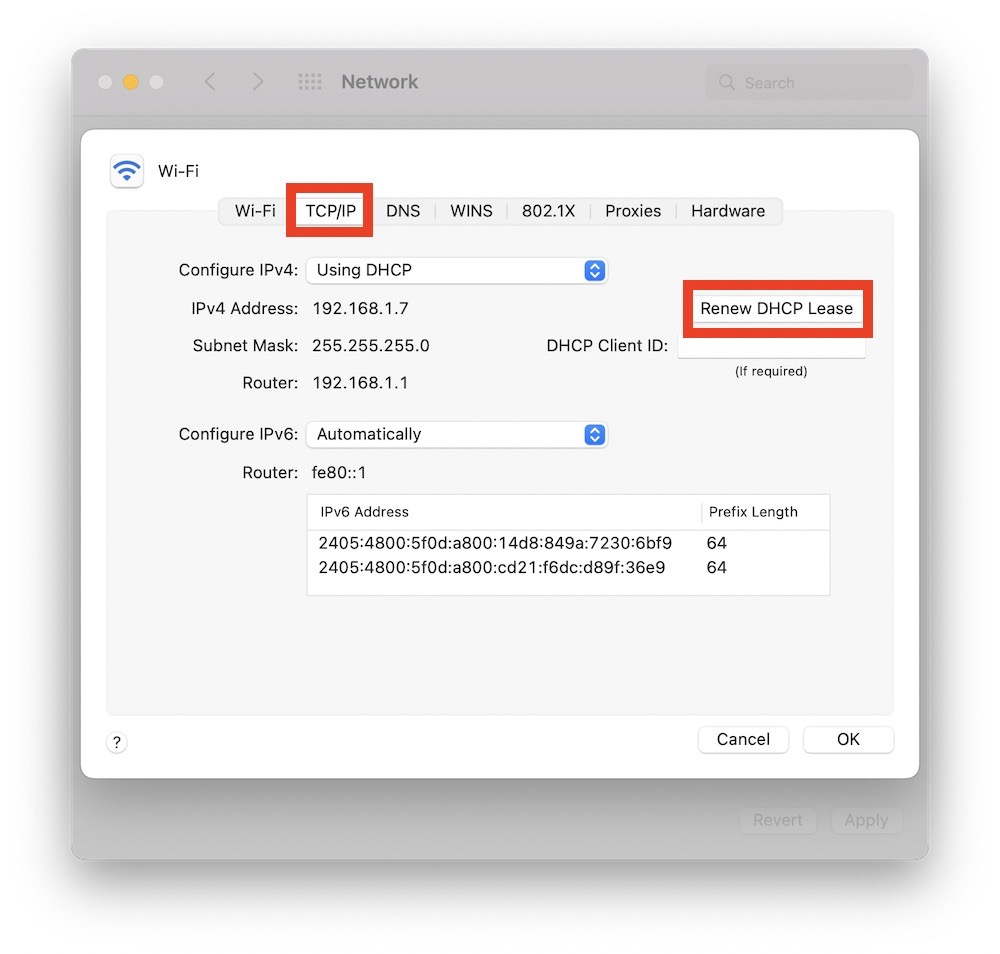Click the Prefix Length column header
Screen dimensions: 1000x954
[765, 512]
